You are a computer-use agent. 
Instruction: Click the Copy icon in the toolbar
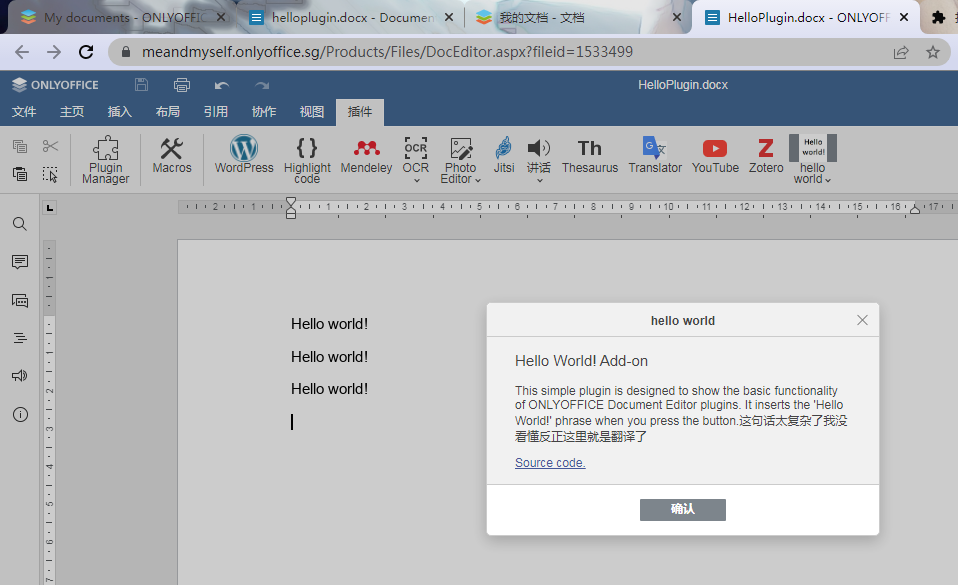(x=20, y=146)
